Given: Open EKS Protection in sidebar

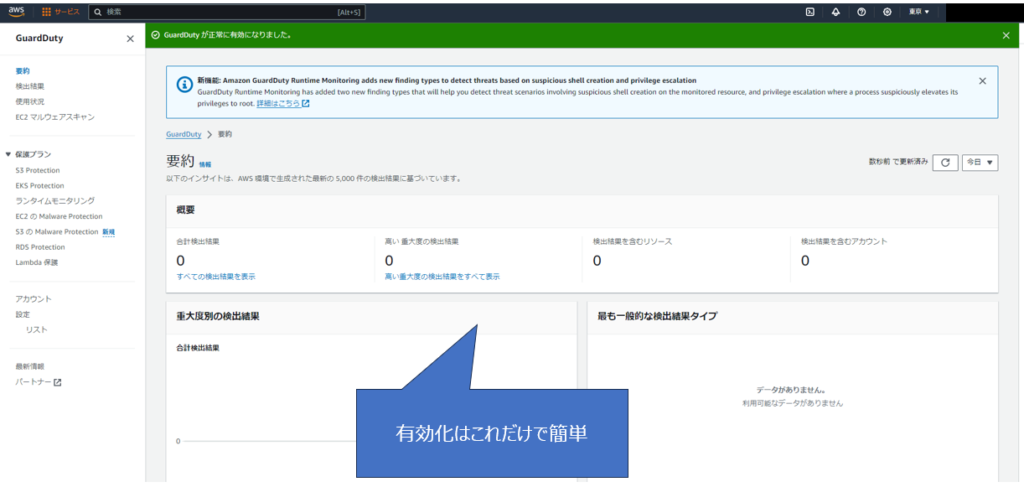Looking at the screenshot, I should [40, 186].
